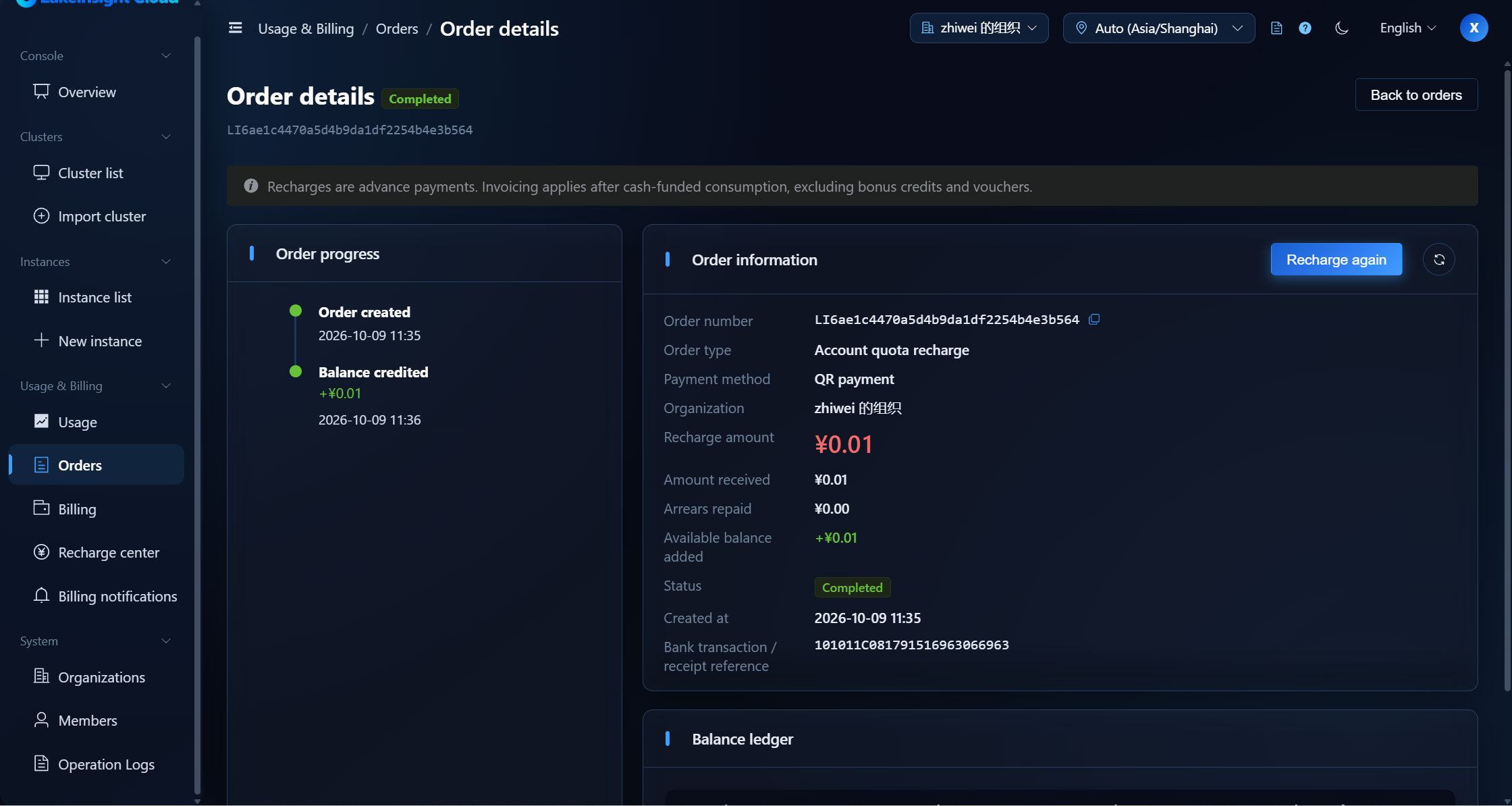Click the Recharge again button
This screenshot has height=806, width=1512.
click(1336, 259)
